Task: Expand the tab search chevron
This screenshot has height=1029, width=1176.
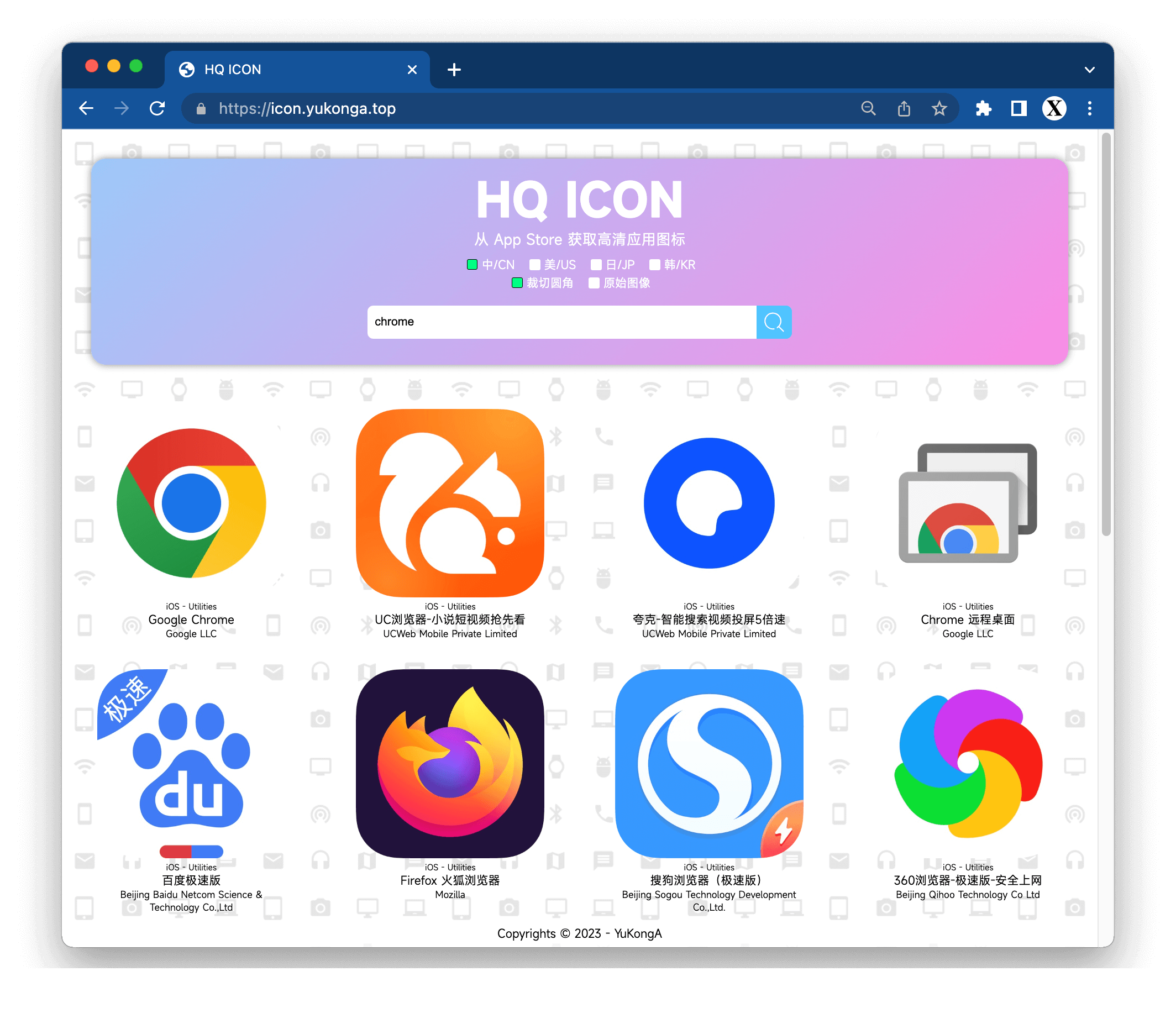Action: pyautogui.click(x=1089, y=70)
